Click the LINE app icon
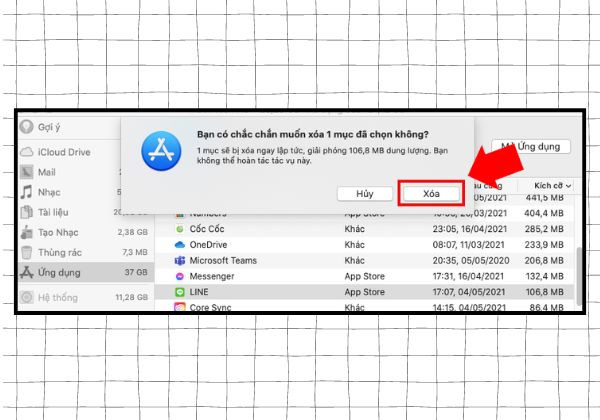Screen dimensions: 600x420 pos(179,292)
